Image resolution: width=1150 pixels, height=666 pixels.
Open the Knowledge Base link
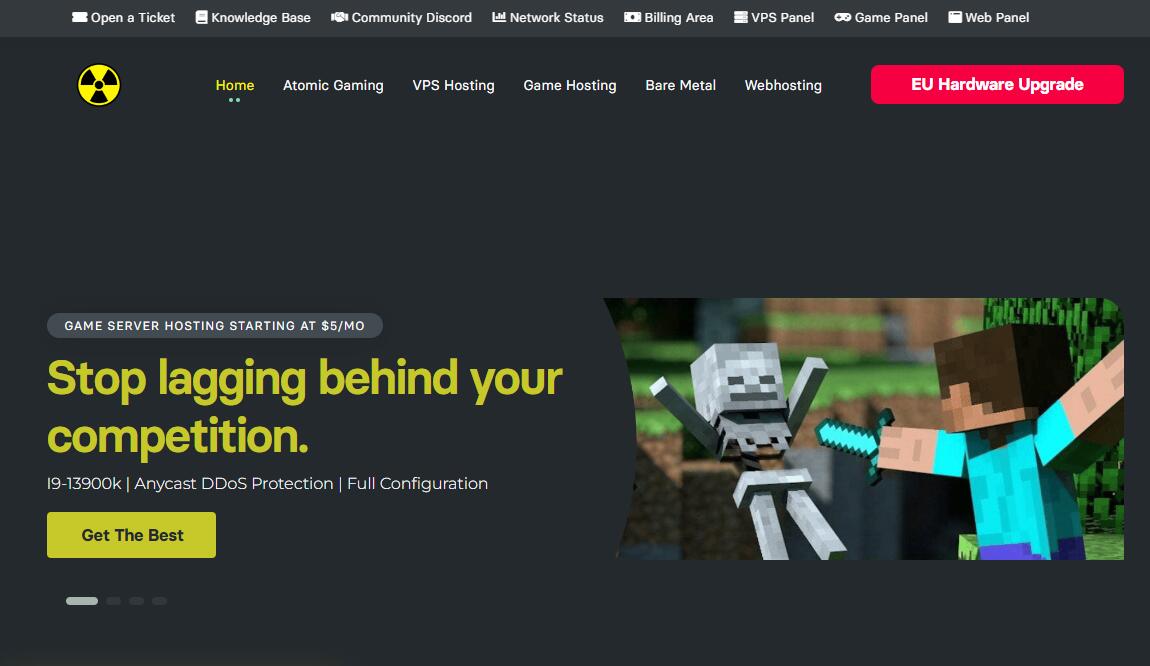click(253, 17)
